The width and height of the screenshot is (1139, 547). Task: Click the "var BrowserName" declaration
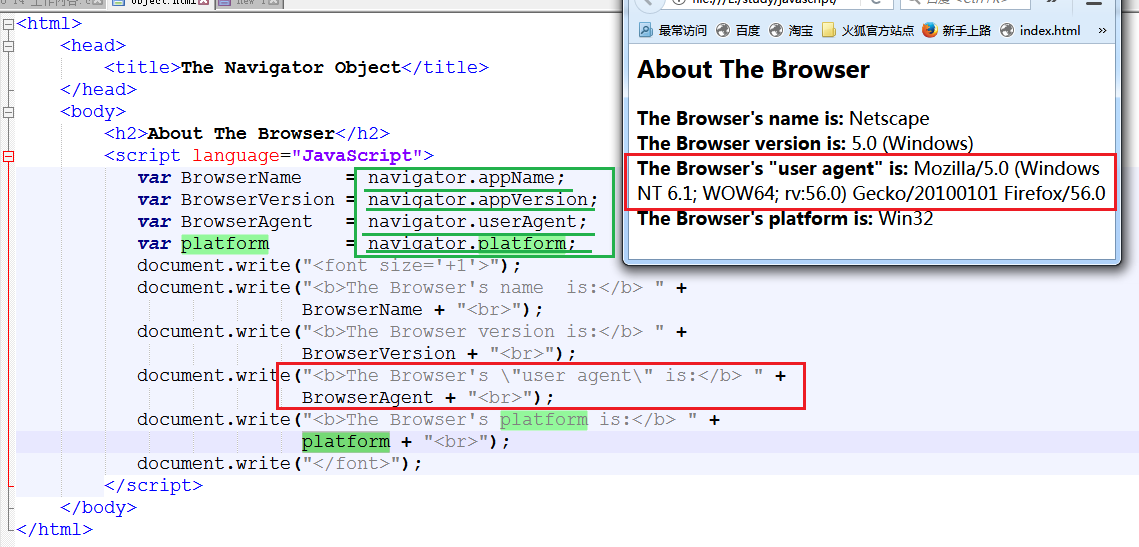(219, 178)
